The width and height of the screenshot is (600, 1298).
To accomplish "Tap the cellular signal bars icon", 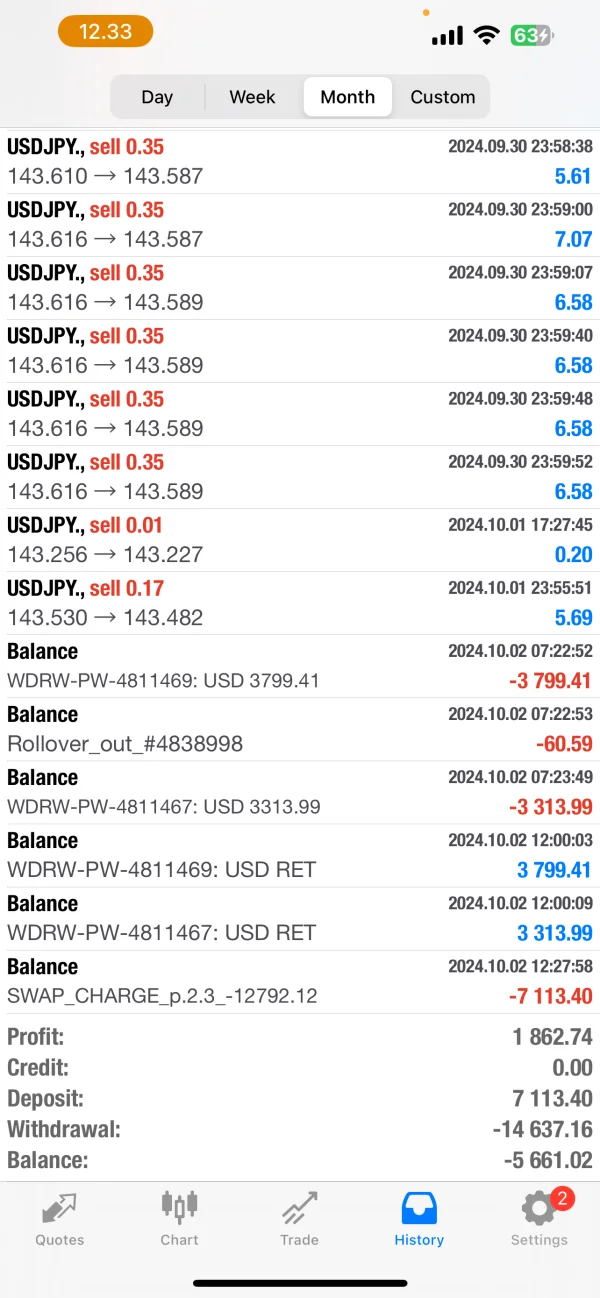I will [x=447, y=36].
